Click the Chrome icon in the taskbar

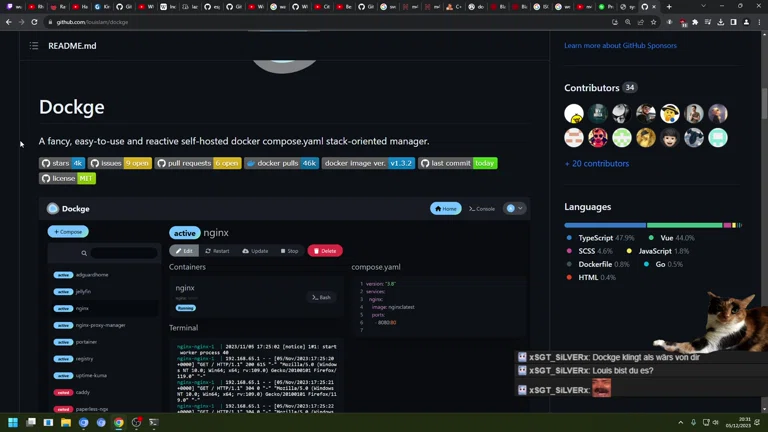(x=118, y=423)
